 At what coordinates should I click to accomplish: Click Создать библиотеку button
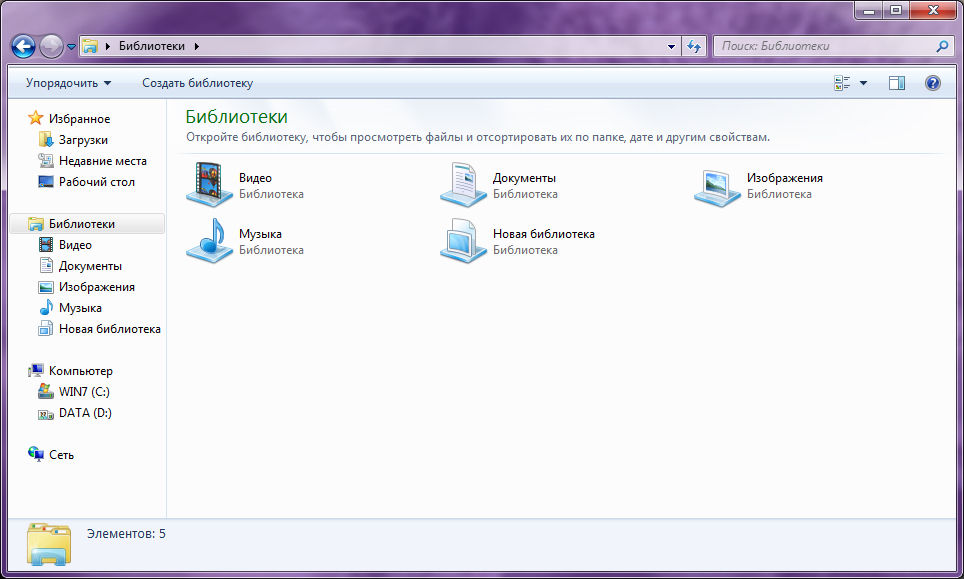pyautogui.click(x=197, y=83)
